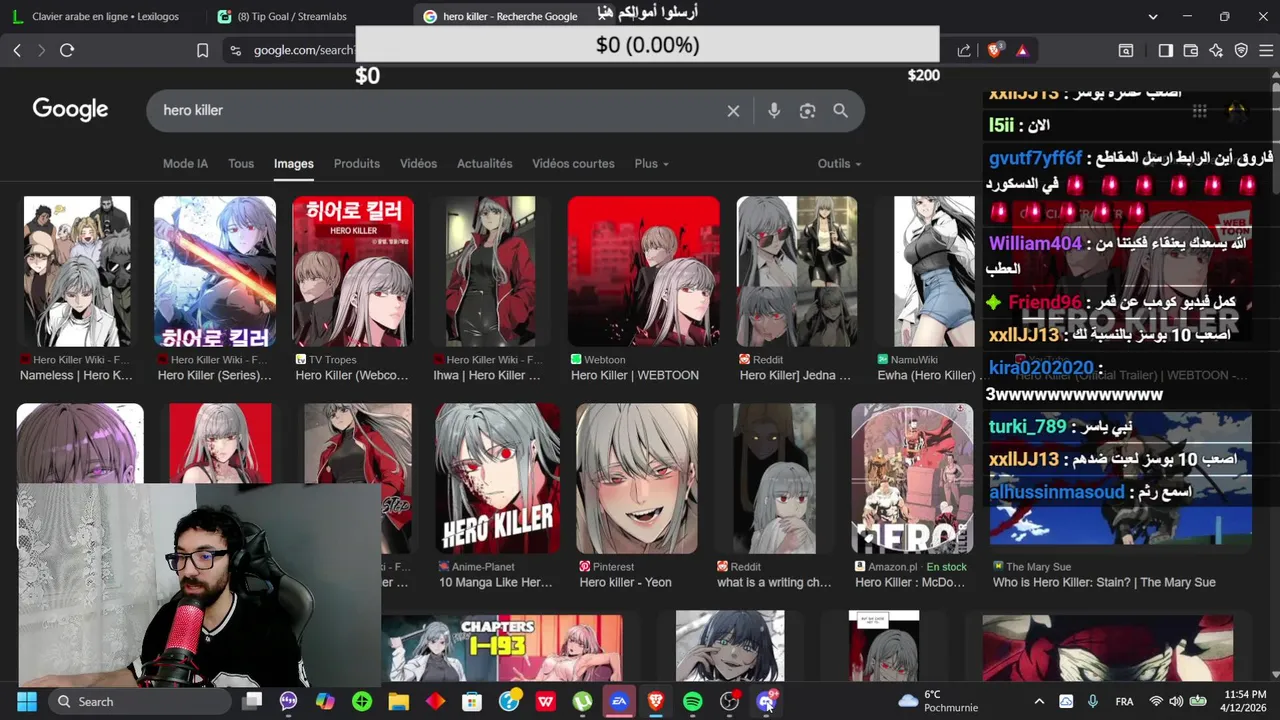Viewport: 1280px width, 720px height.
Task: Click the Anime-Planet source label
Action: tap(483, 566)
